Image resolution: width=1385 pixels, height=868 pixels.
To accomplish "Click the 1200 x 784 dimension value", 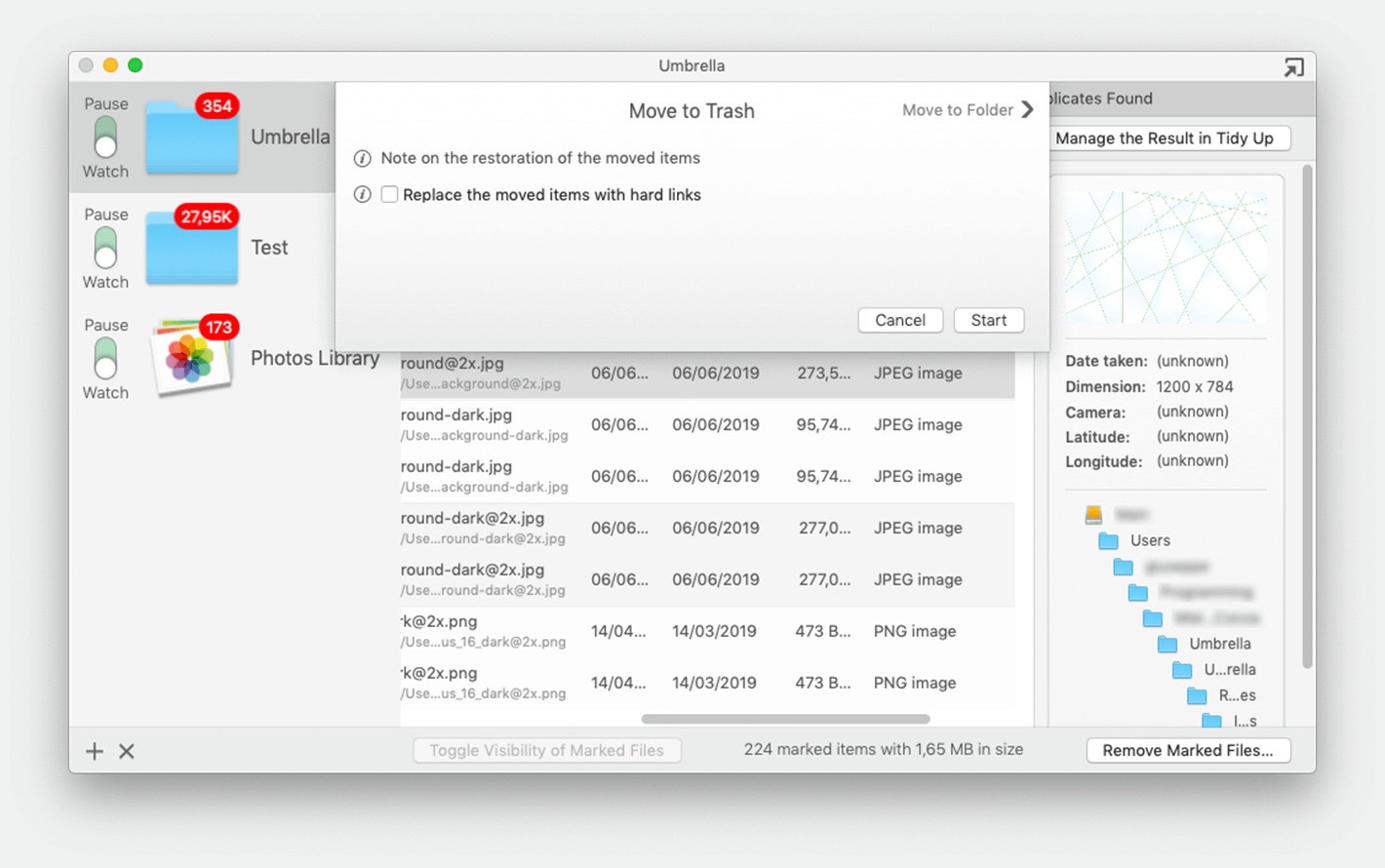I will 1195,386.
